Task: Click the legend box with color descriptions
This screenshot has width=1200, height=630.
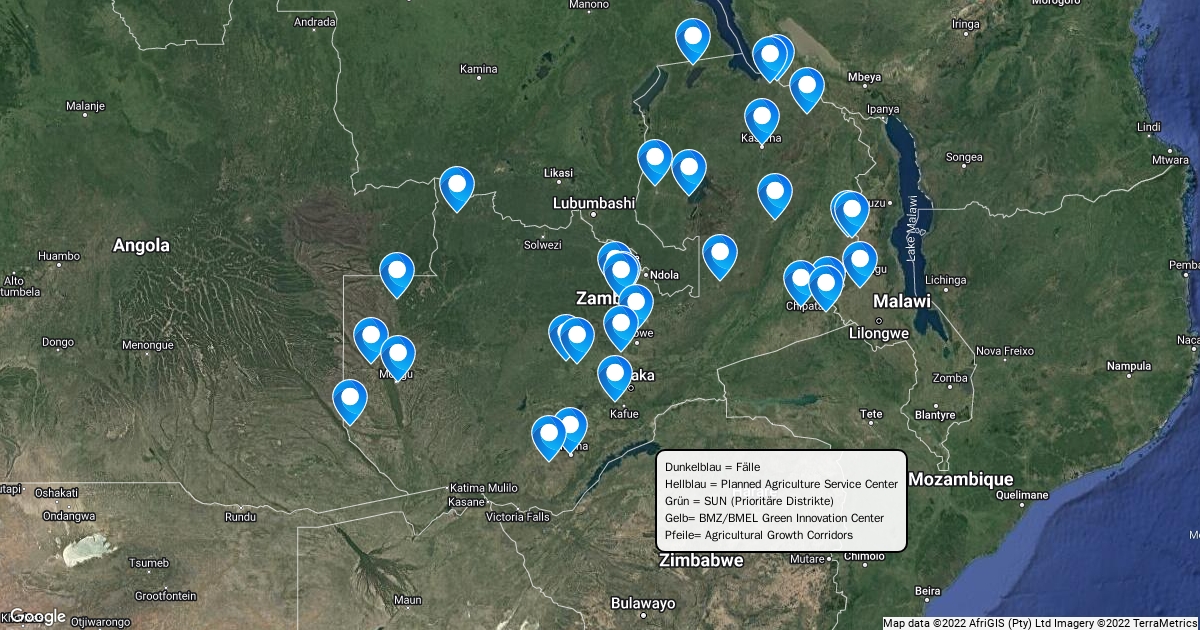Action: 781,500
